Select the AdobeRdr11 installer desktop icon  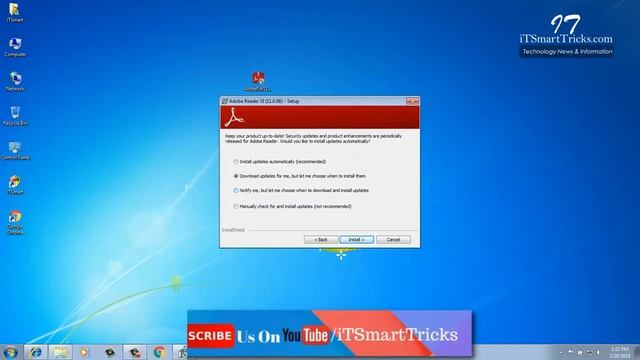click(258, 81)
